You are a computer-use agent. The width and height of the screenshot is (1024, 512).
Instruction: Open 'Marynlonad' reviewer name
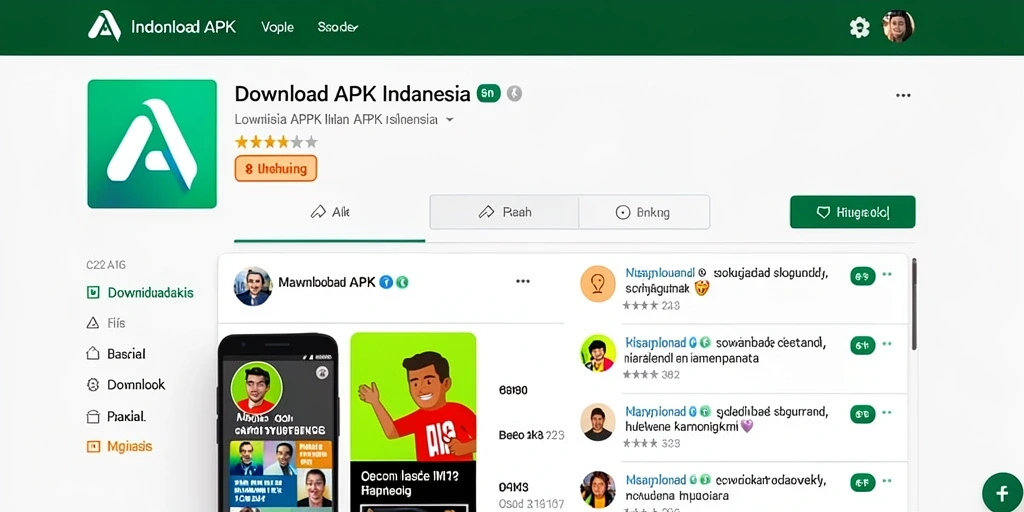656,411
